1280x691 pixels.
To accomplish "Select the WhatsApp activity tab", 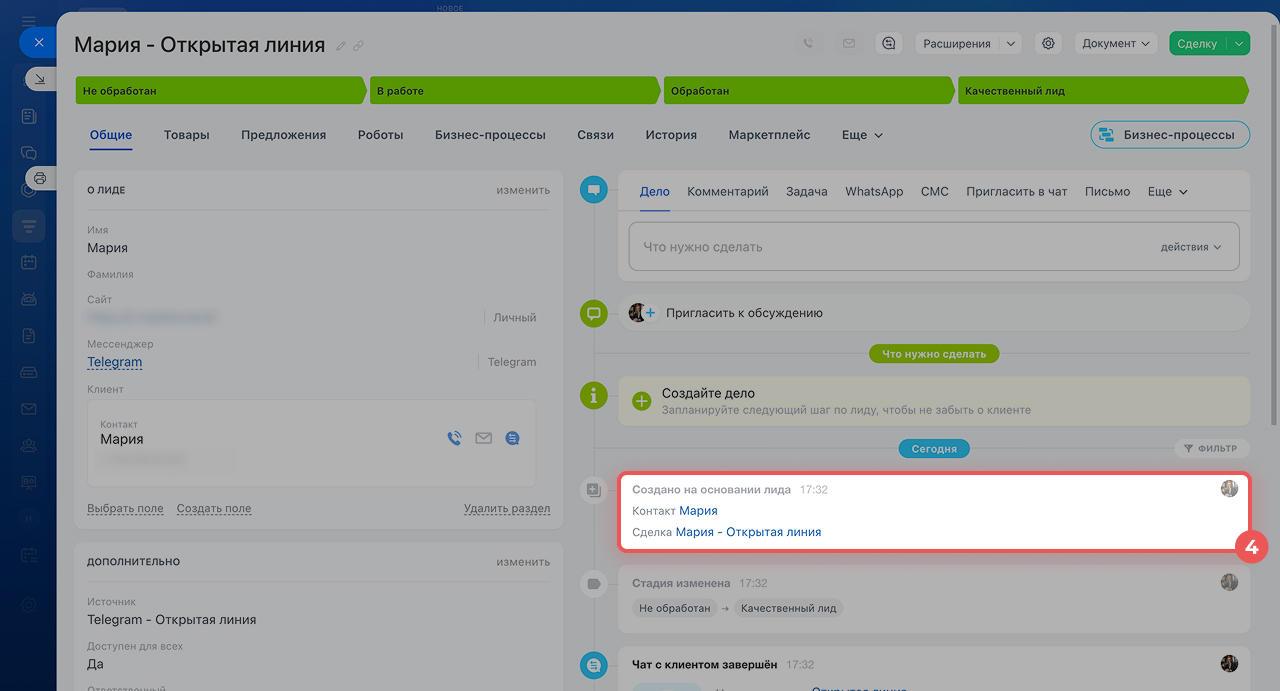I will click(x=874, y=191).
